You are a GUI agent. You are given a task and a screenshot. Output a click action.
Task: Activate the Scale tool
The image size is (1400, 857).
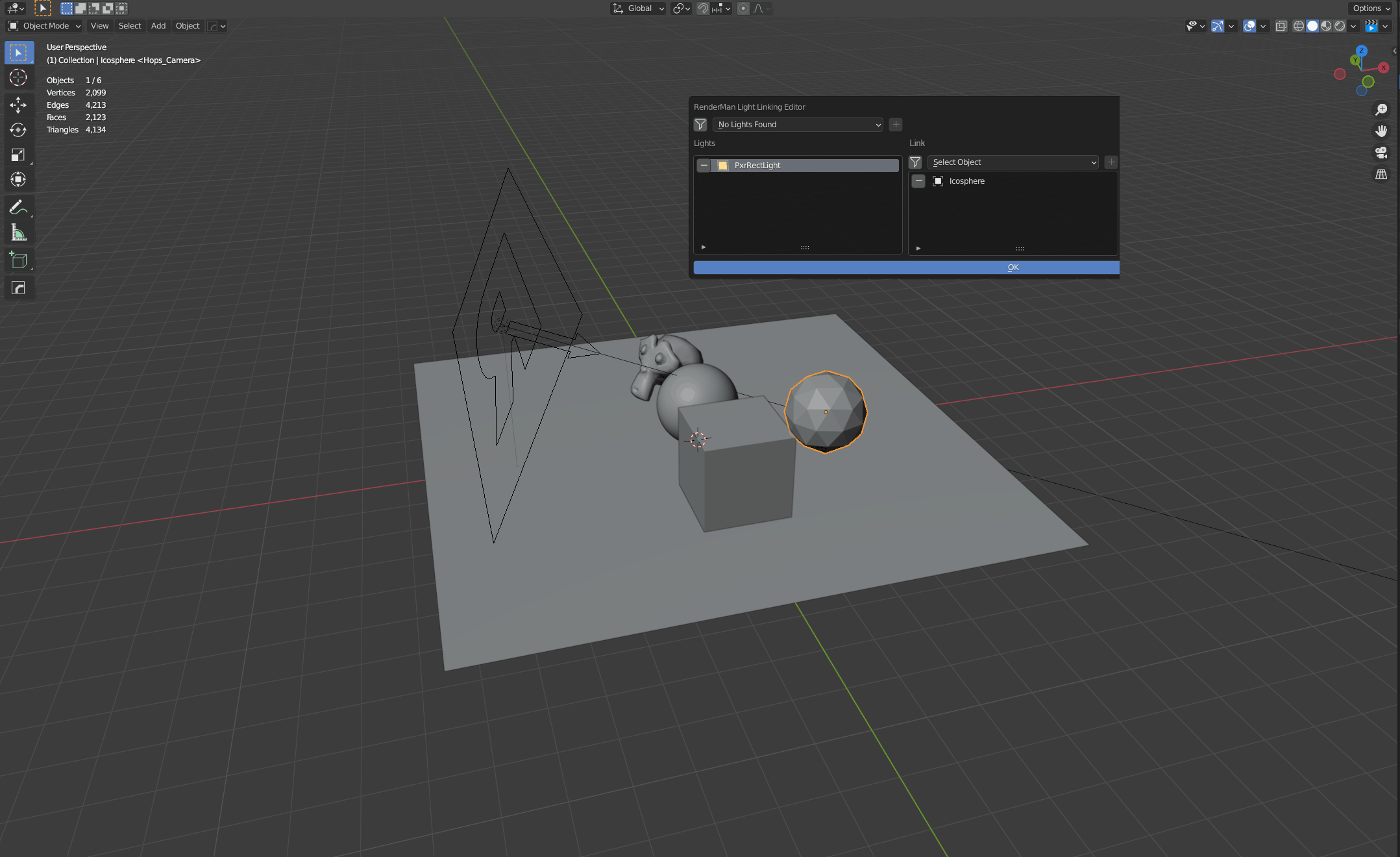[19, 155]
